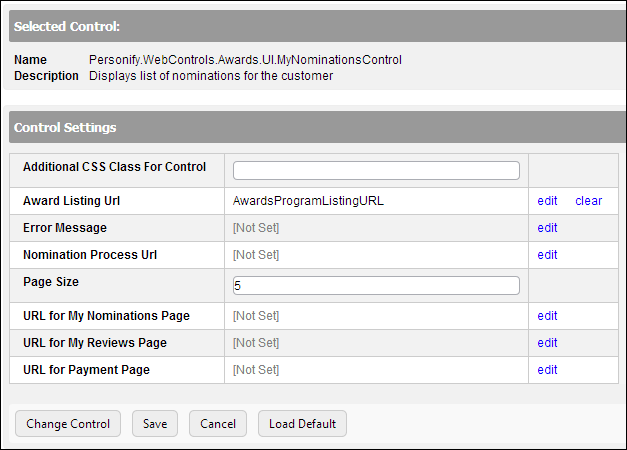Clear the Award Listing Url value
The height and width of the screenshot is (450, 627).
pos(589,201)
